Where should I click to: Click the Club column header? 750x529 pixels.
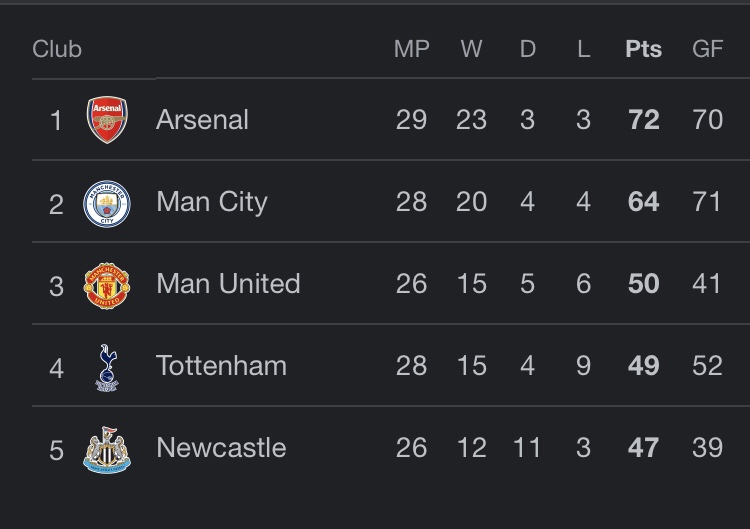pyautogui.click(x=57, y=49)
